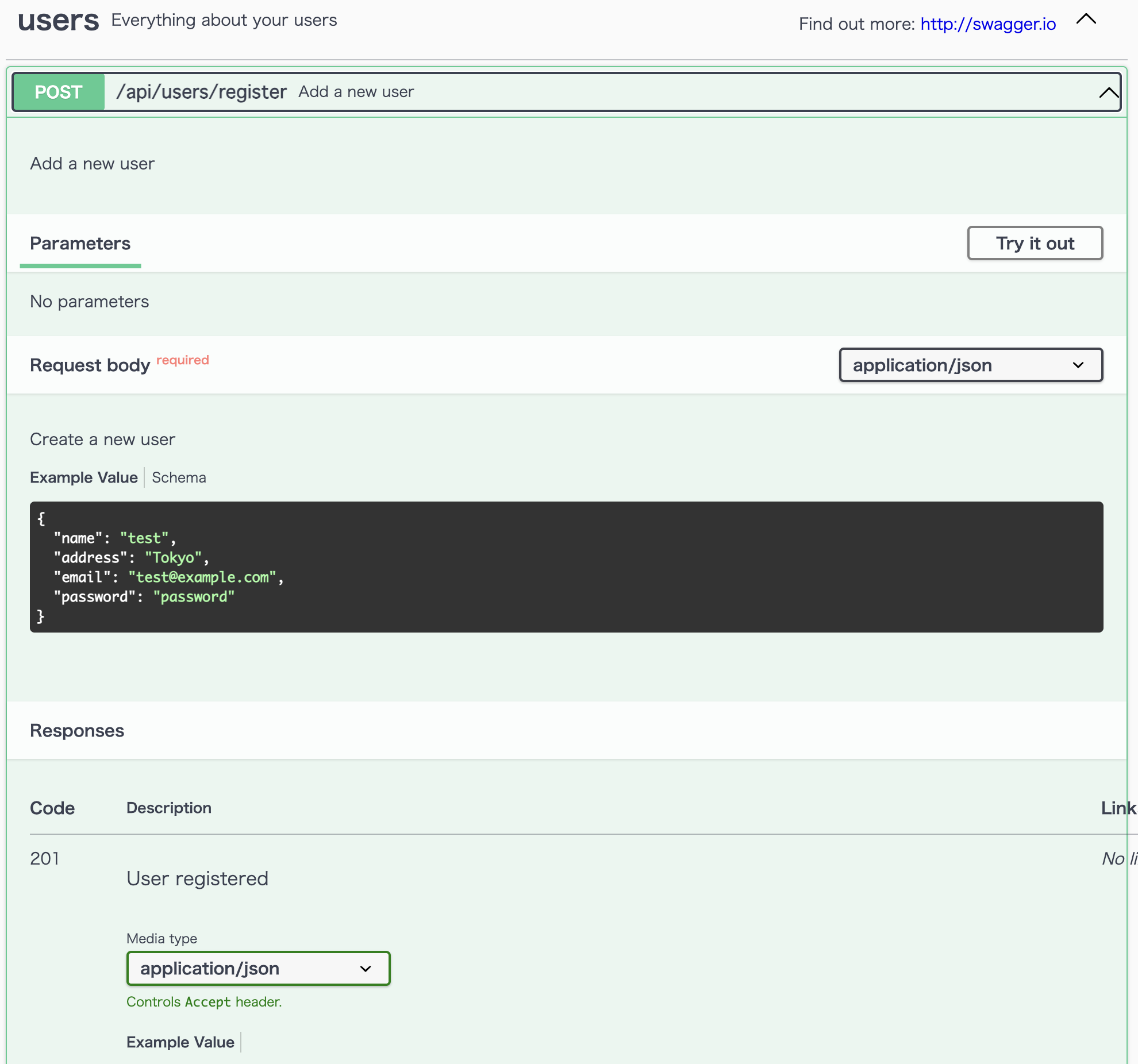The width and height of the screenshot is (1138, 1064).
Task: Click the Responses section header
Action: pos(77,730)
